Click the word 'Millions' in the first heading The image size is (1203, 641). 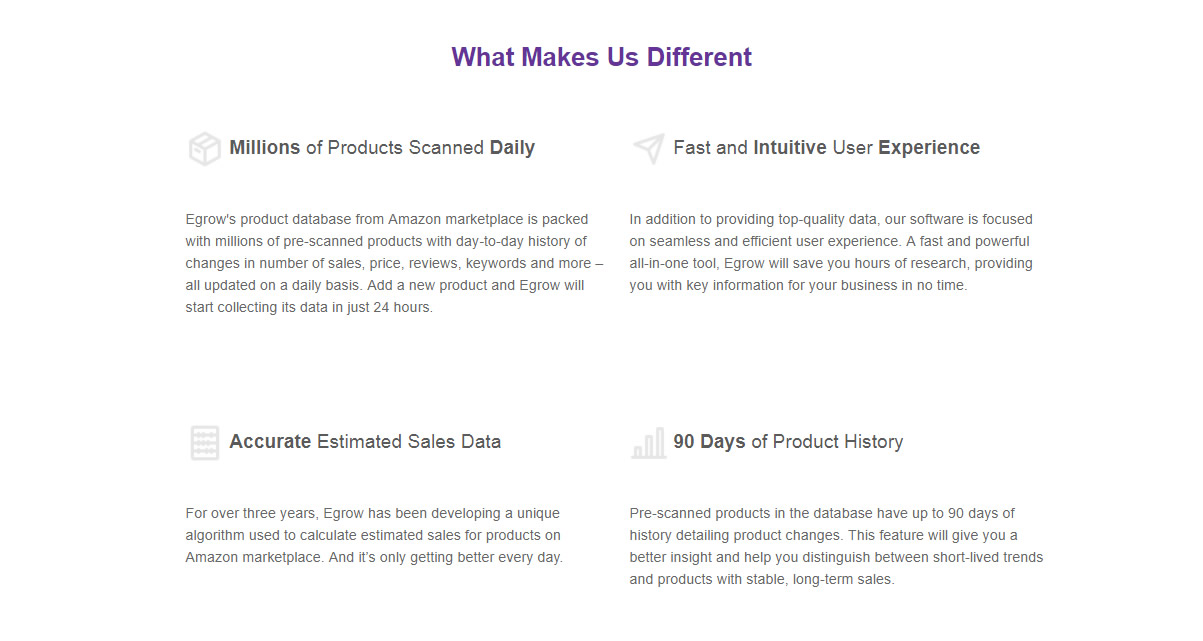265,148
